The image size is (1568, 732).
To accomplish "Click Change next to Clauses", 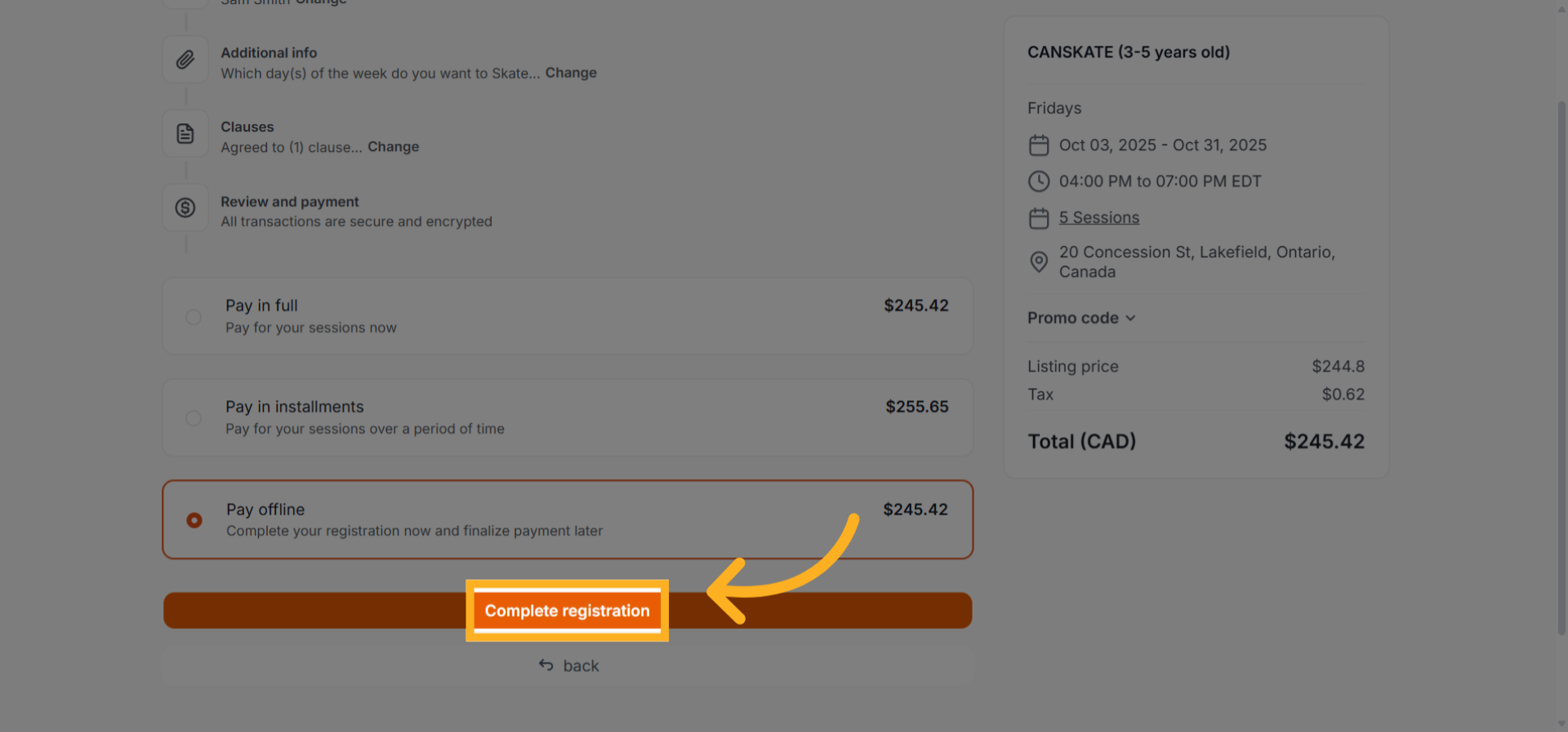I will [393, 147].
